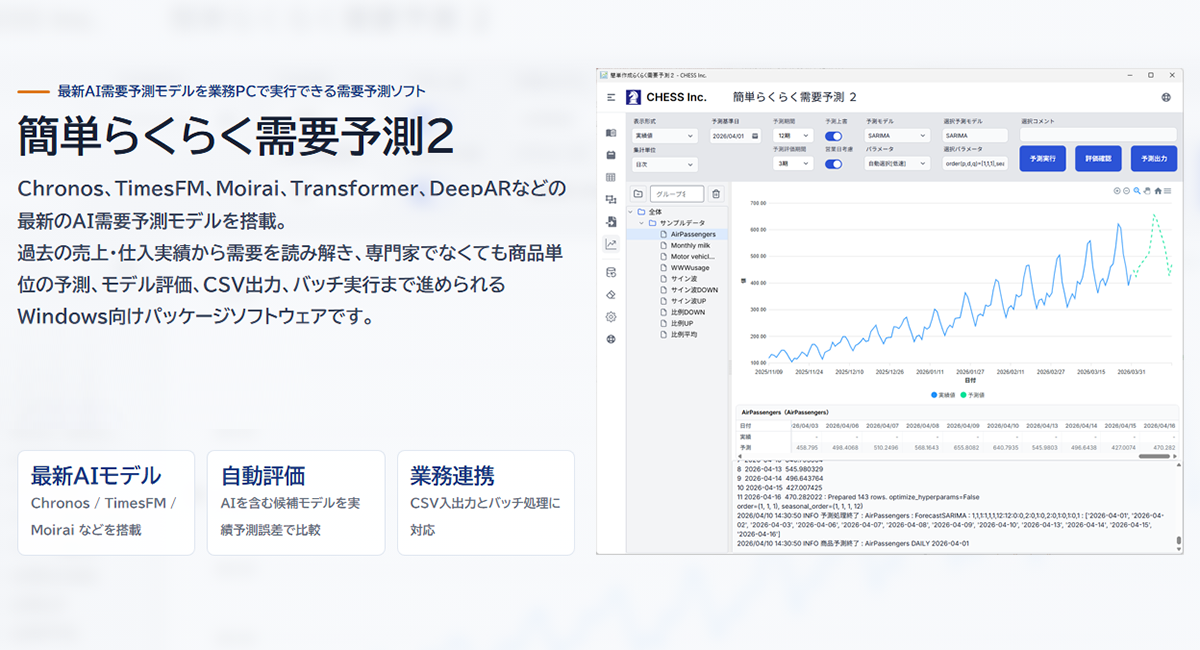Click the forecast chart icon in sidebar

click(x=611, y=244)
